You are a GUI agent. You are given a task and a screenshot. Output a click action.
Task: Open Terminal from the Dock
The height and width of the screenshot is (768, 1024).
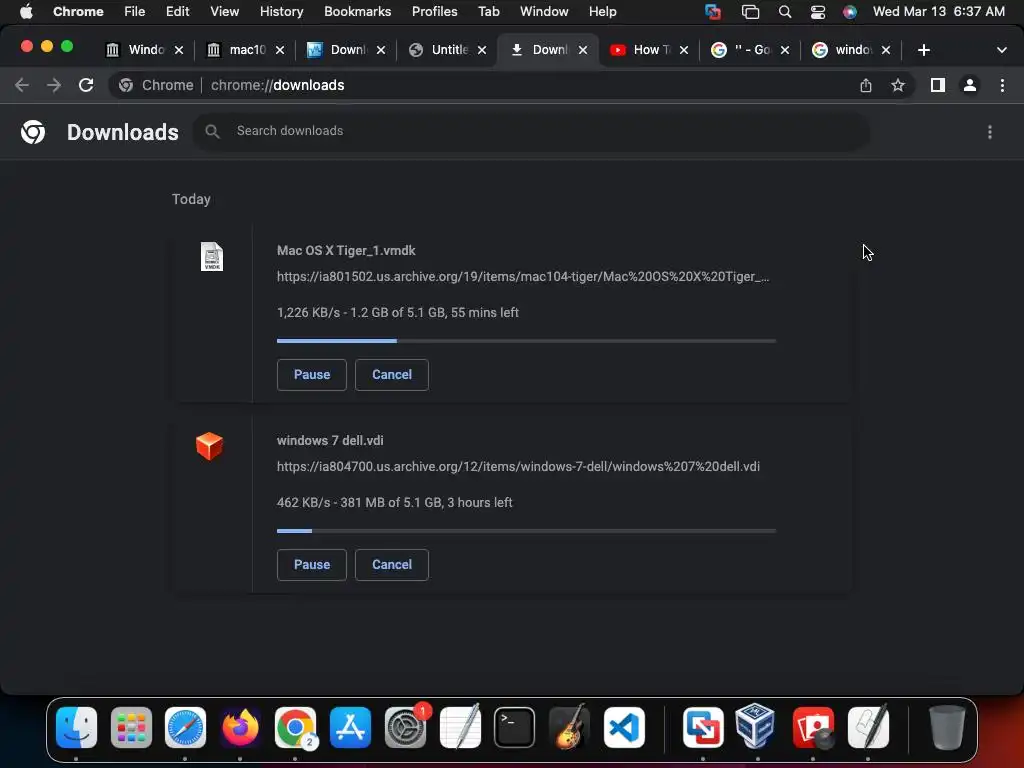click(515, 728)
